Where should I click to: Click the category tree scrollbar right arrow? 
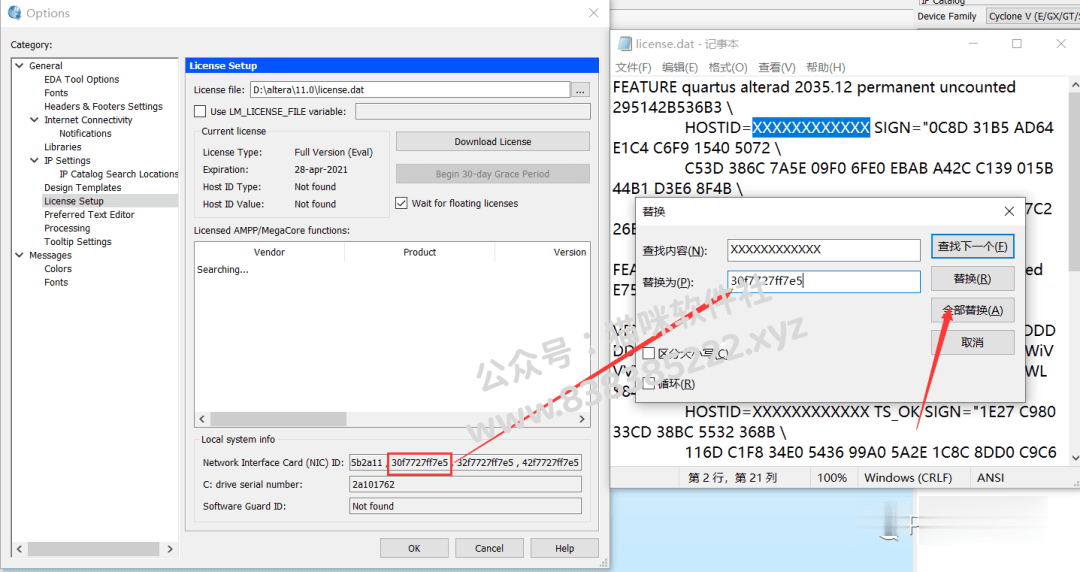coord(170,549)
